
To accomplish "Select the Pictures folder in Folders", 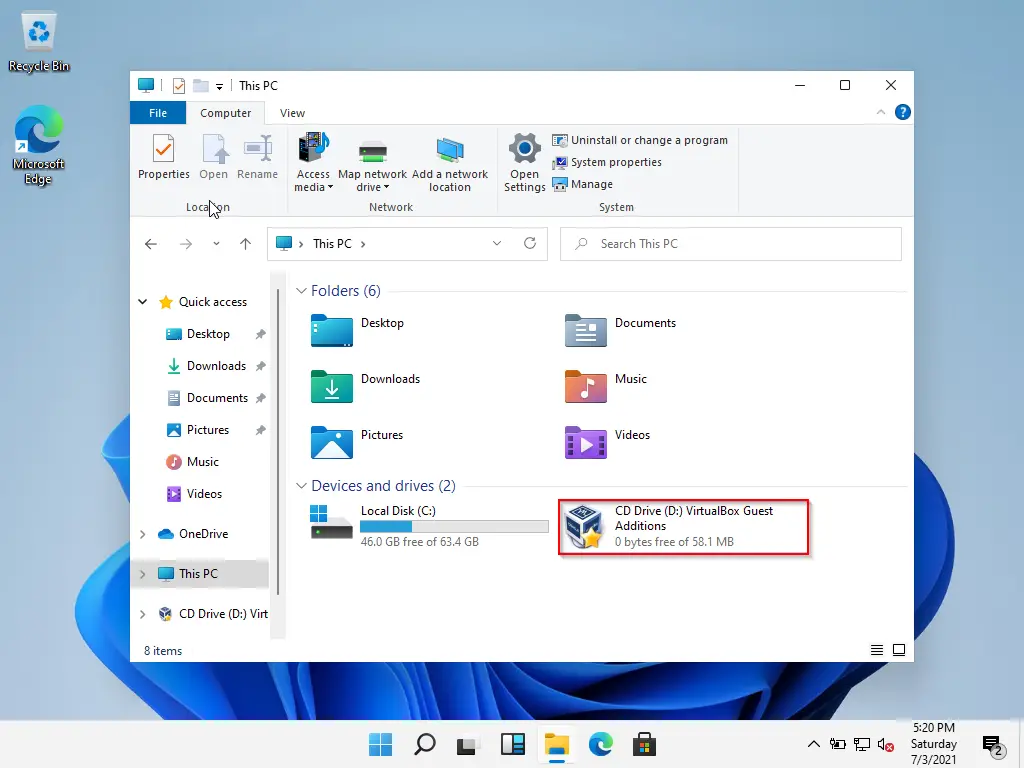I will (x=357, y=443).
